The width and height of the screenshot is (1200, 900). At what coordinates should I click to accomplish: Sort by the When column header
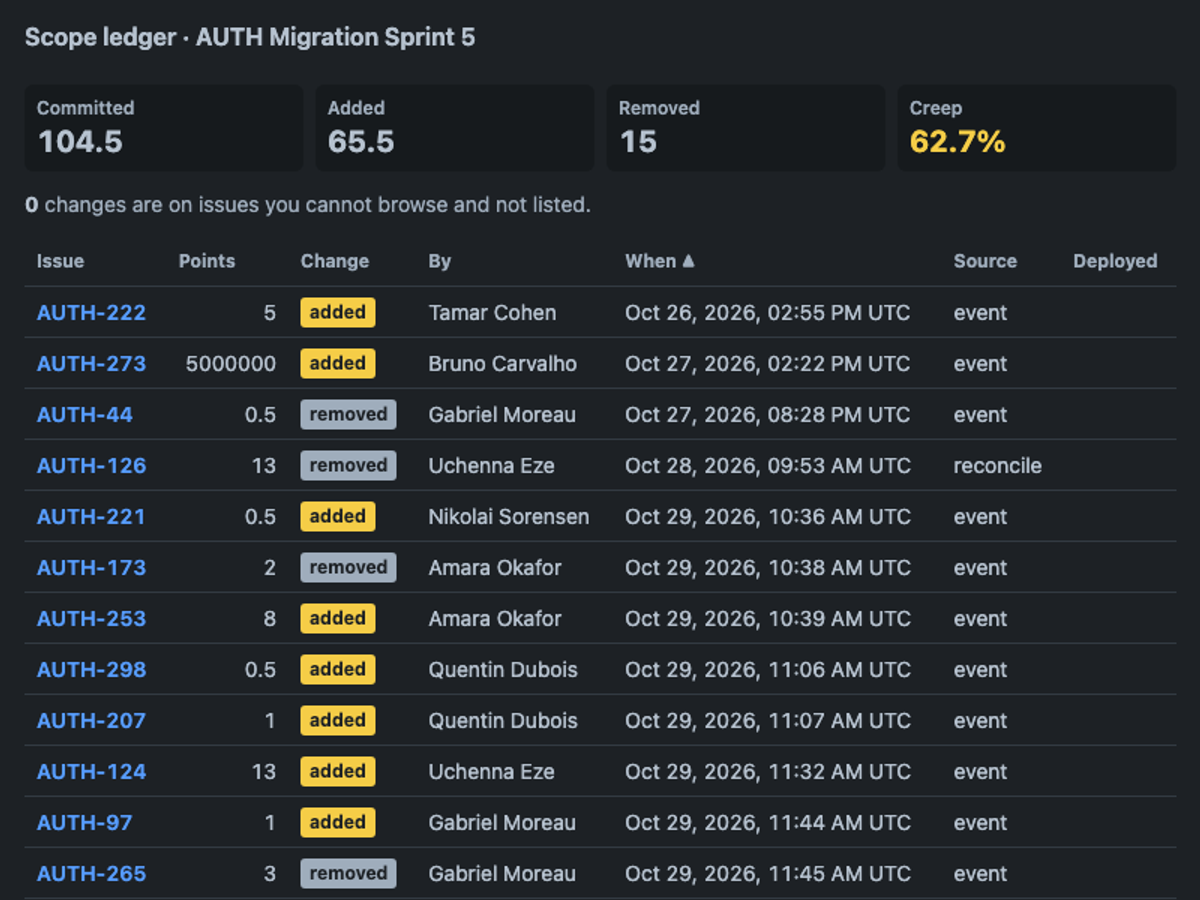[659, 261]
